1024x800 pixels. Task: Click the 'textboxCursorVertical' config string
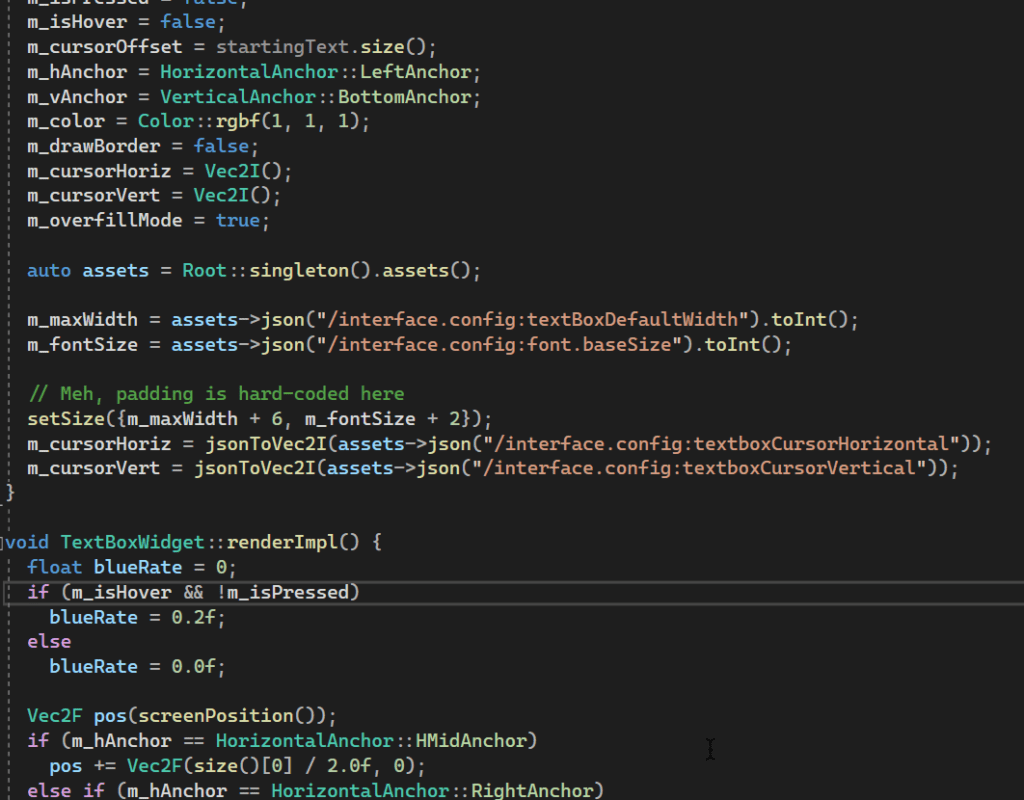(799, 469)
